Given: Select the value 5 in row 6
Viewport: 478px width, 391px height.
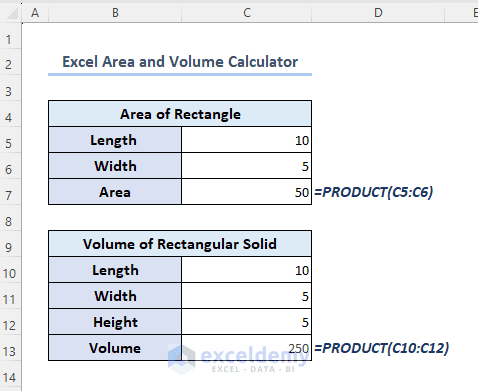Looking at the screenshot, I should tap(247, 166).
